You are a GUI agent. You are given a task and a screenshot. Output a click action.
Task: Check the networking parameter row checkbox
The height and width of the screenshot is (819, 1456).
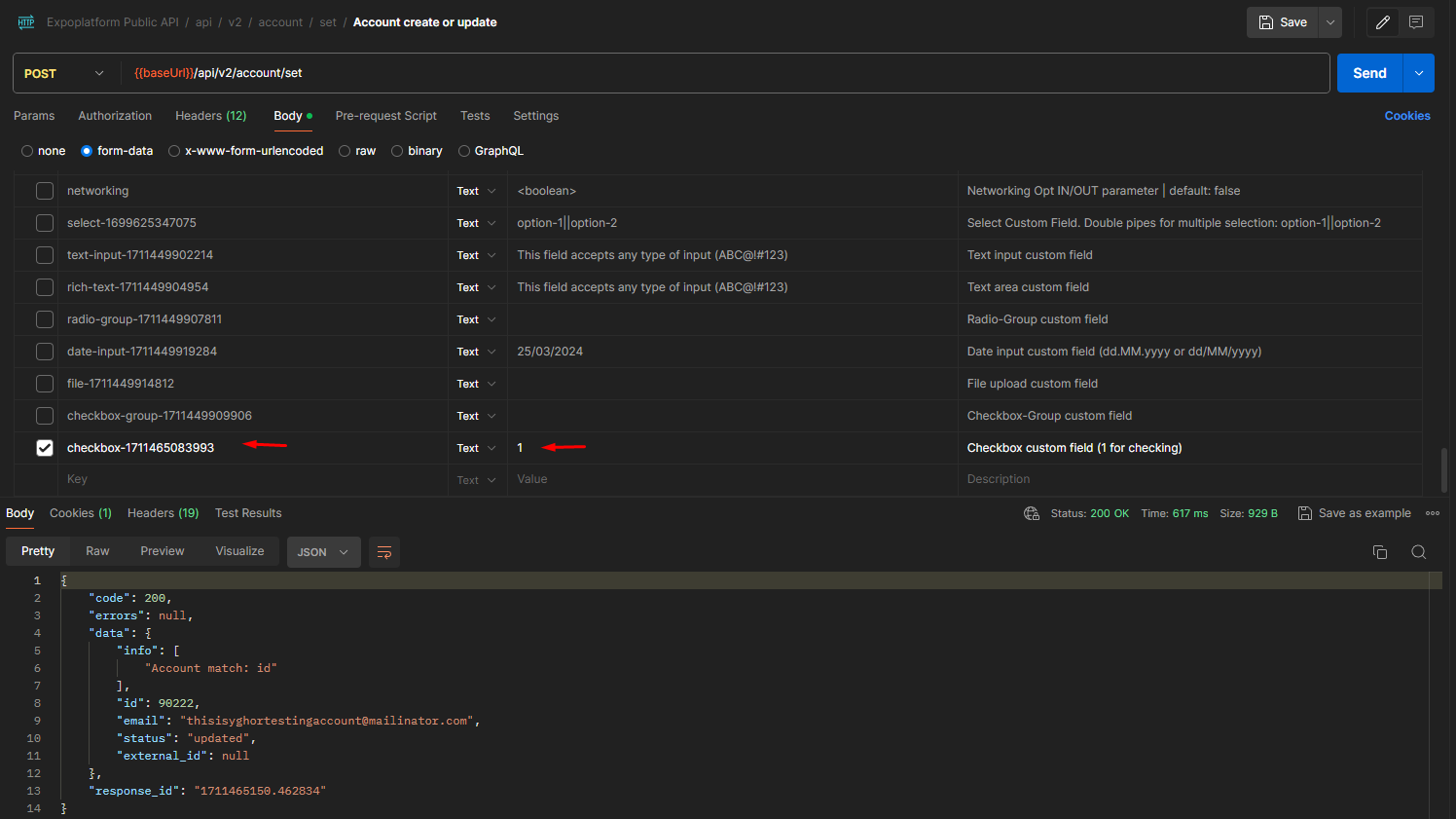click(x=44, y=190)
